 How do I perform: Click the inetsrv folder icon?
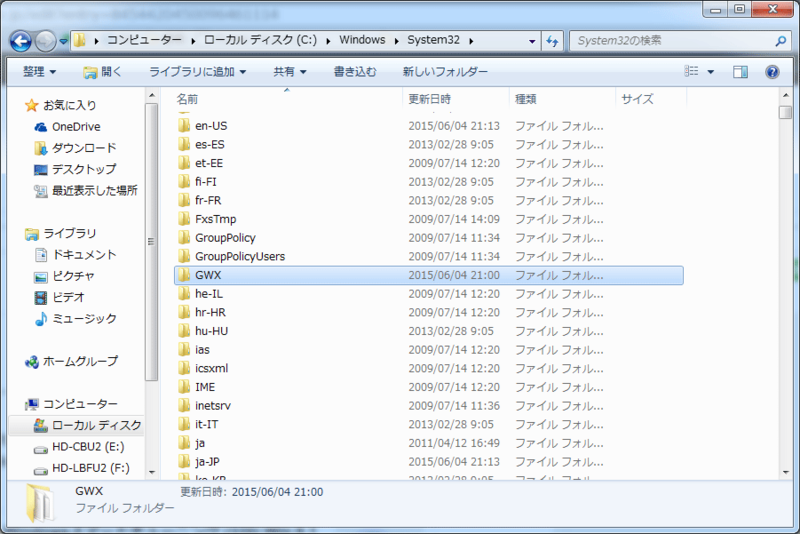[x=184, y=405]
